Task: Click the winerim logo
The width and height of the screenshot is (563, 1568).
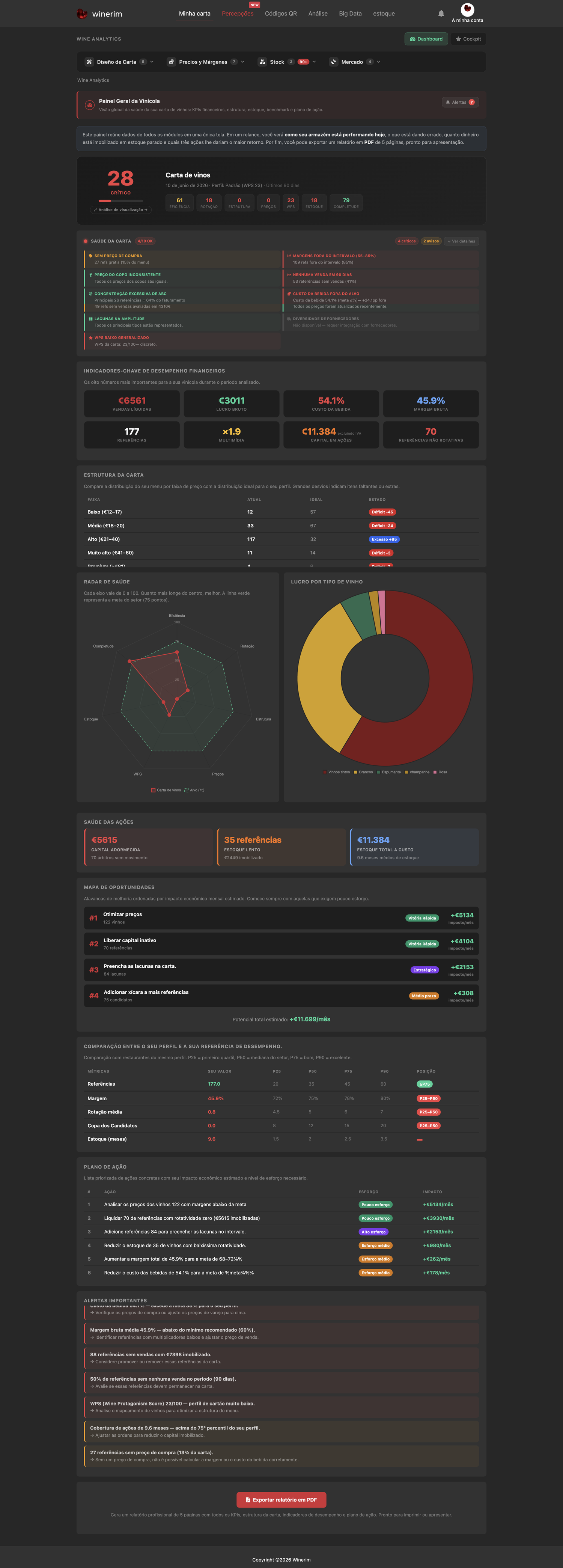Action: pyautogui.click(x=100, y=14)
